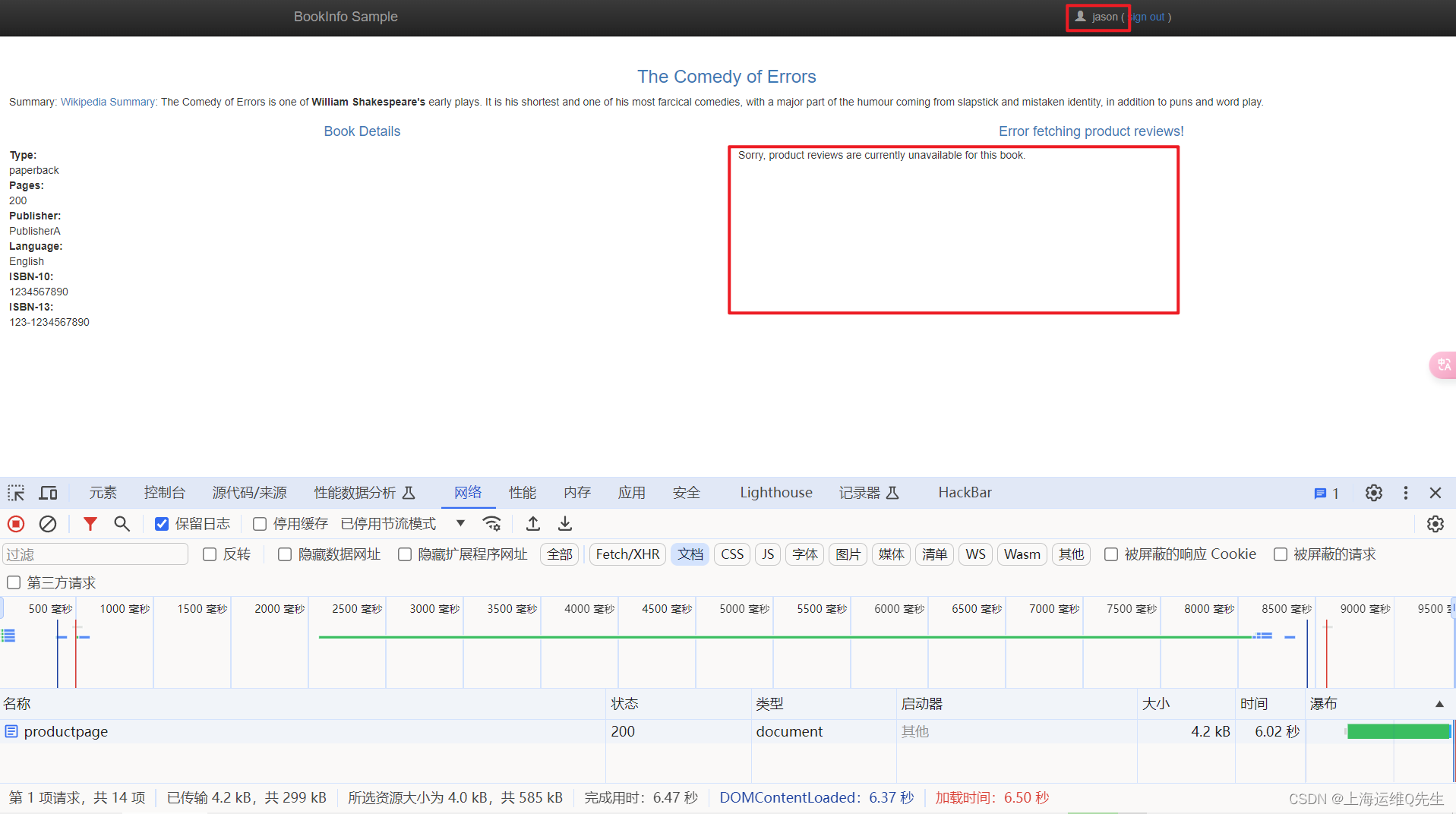This screenshot has width=1456, height=814.
Task: Open DevTools more options menu
Action: pyautogui.click(x=1406, y=493)
